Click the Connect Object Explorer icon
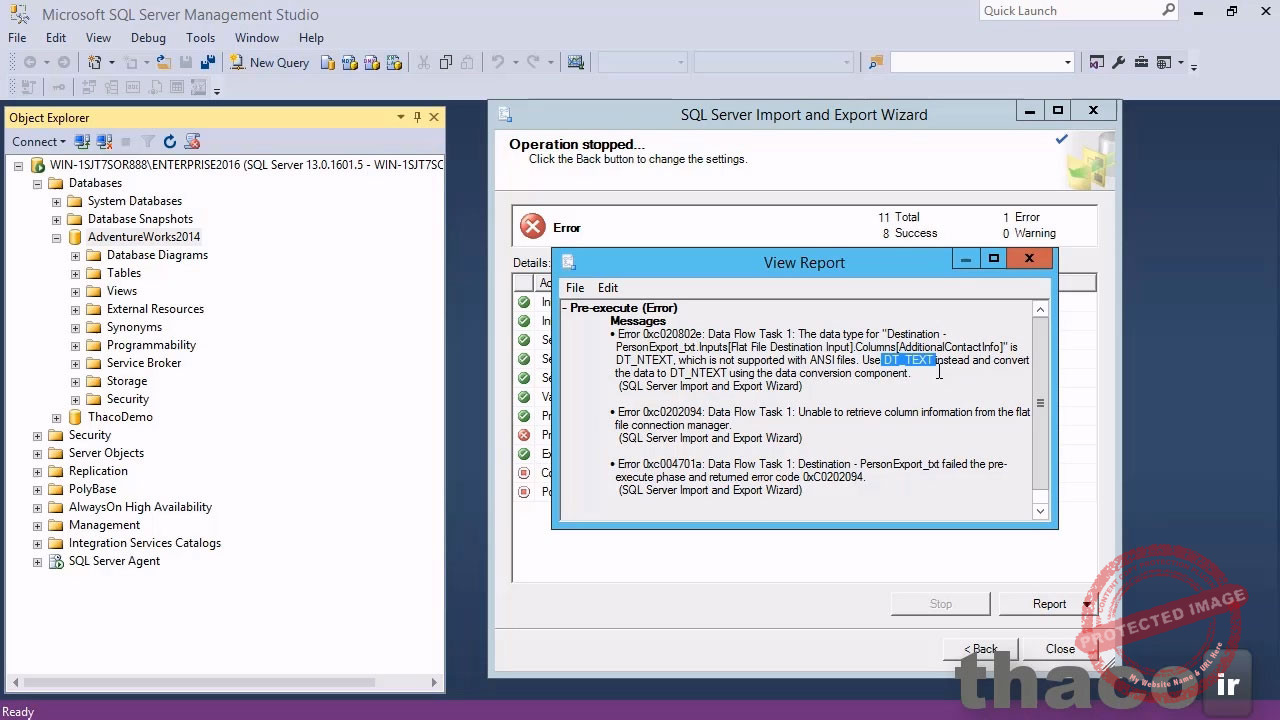The height and width of the screenshot is (720, 1280). 83,142
